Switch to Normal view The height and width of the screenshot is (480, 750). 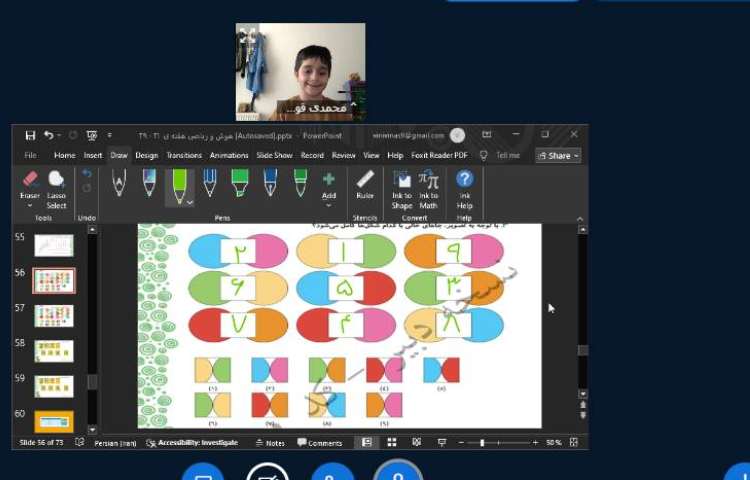pos(367,443)
